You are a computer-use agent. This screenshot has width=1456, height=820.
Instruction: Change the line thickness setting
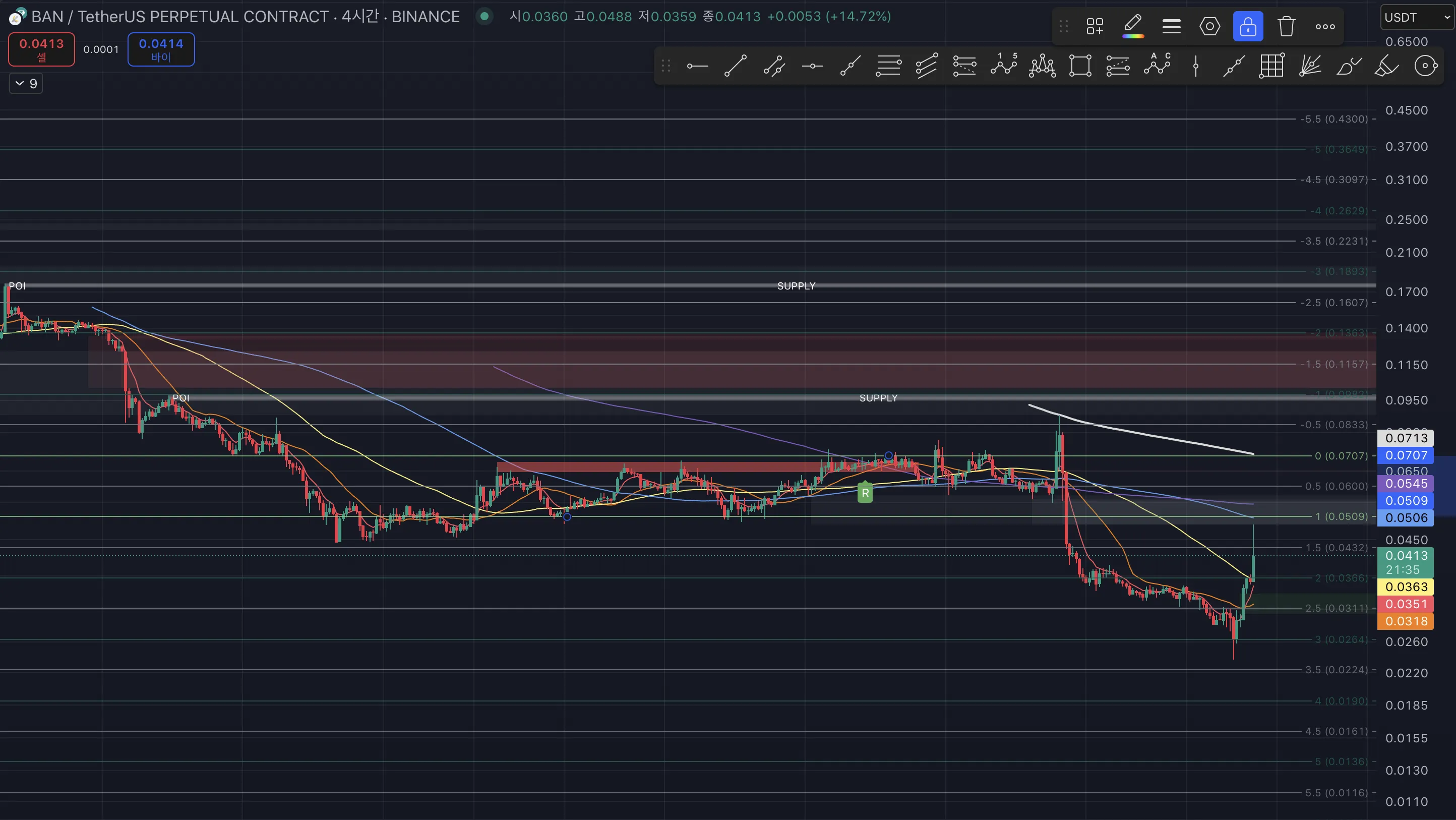coord(1171,26)
